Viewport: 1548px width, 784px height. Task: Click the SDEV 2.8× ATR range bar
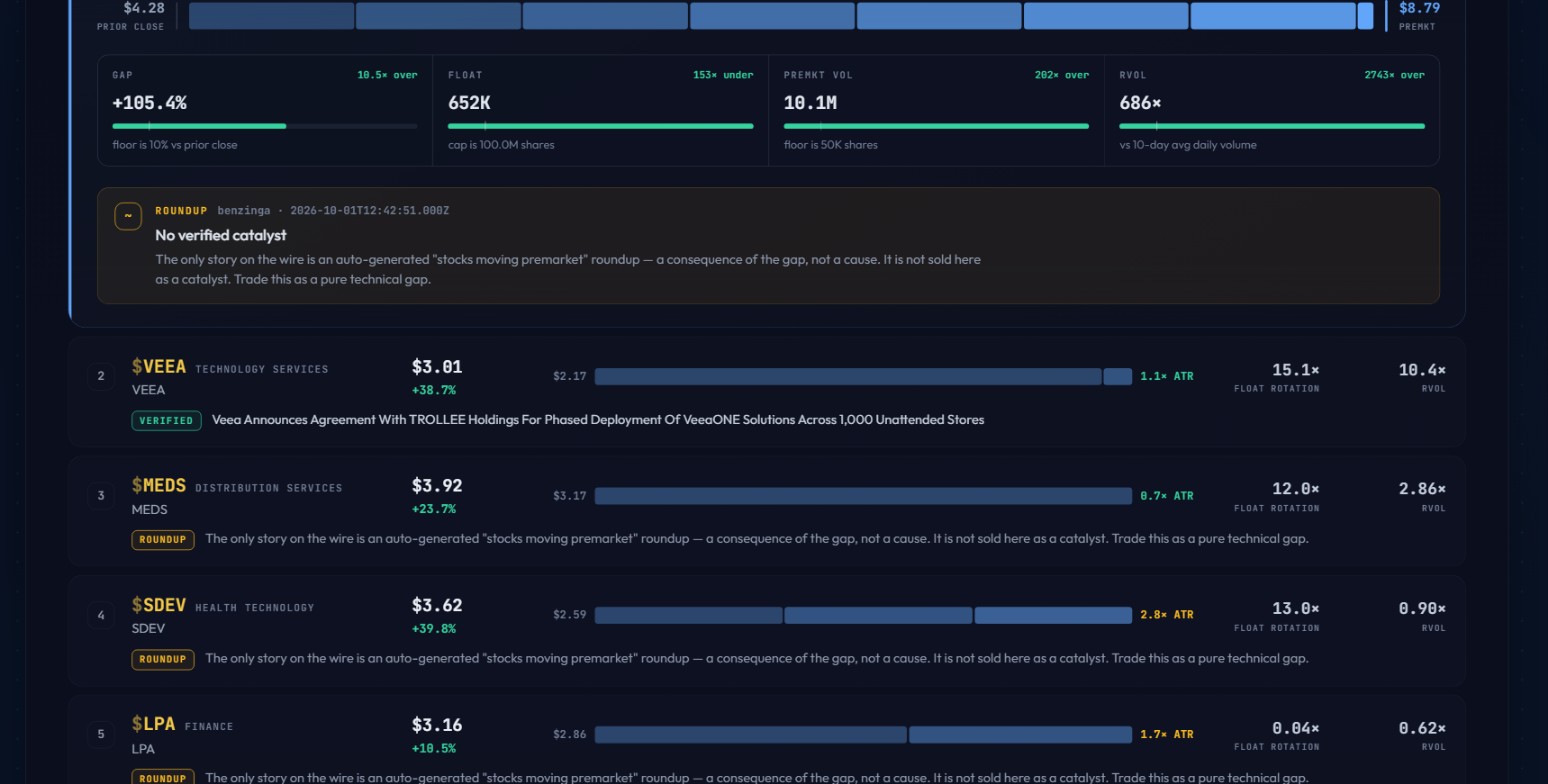pos(863,615)
